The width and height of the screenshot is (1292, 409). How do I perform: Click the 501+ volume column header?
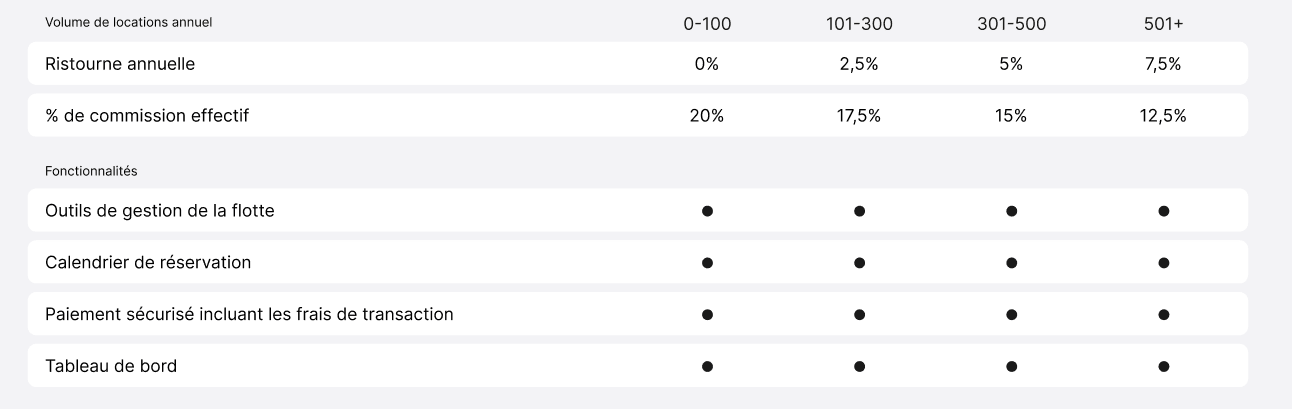click(x=1163, y=24)
